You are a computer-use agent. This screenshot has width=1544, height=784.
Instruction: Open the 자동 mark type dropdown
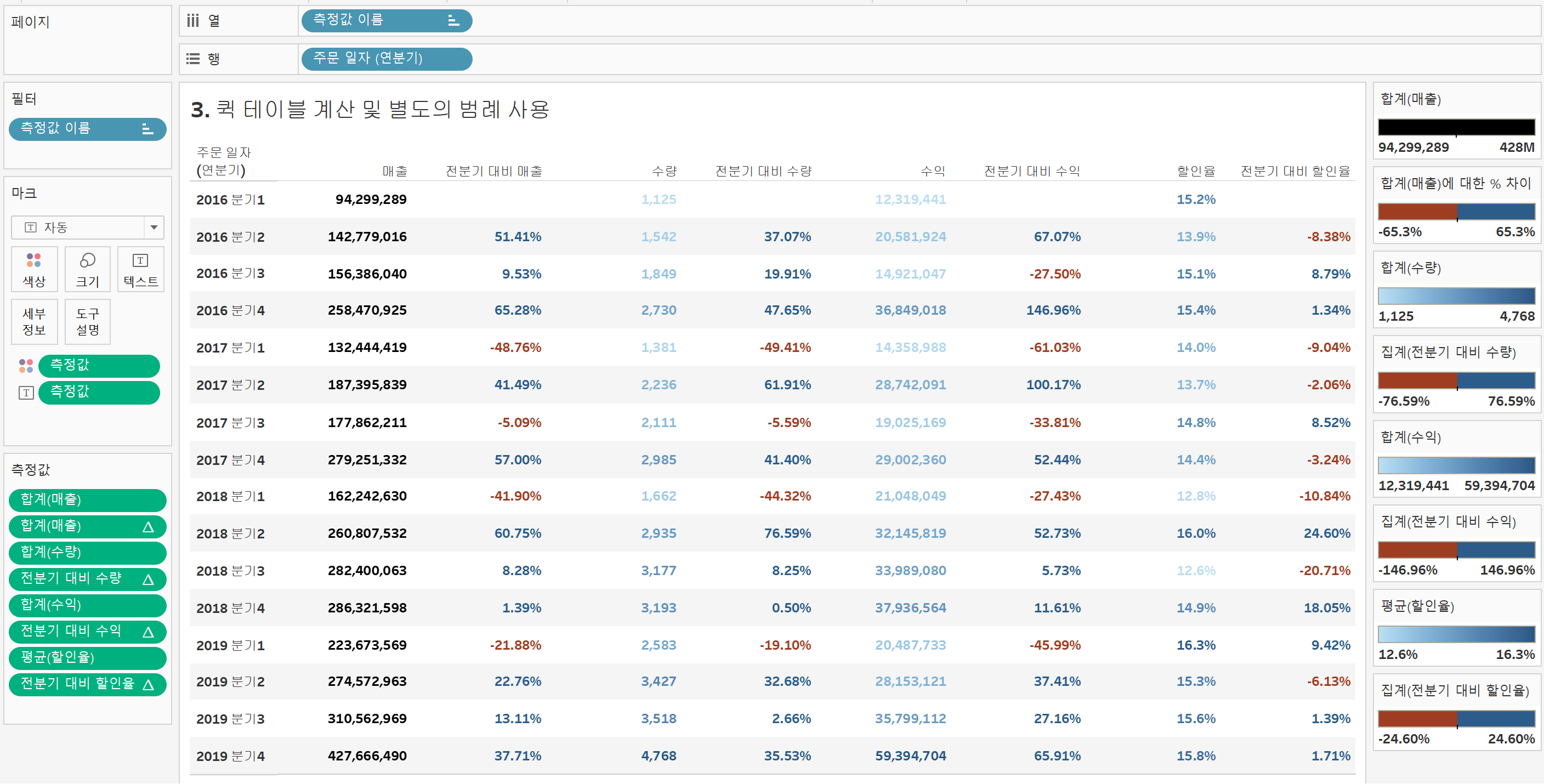point(154,227)
